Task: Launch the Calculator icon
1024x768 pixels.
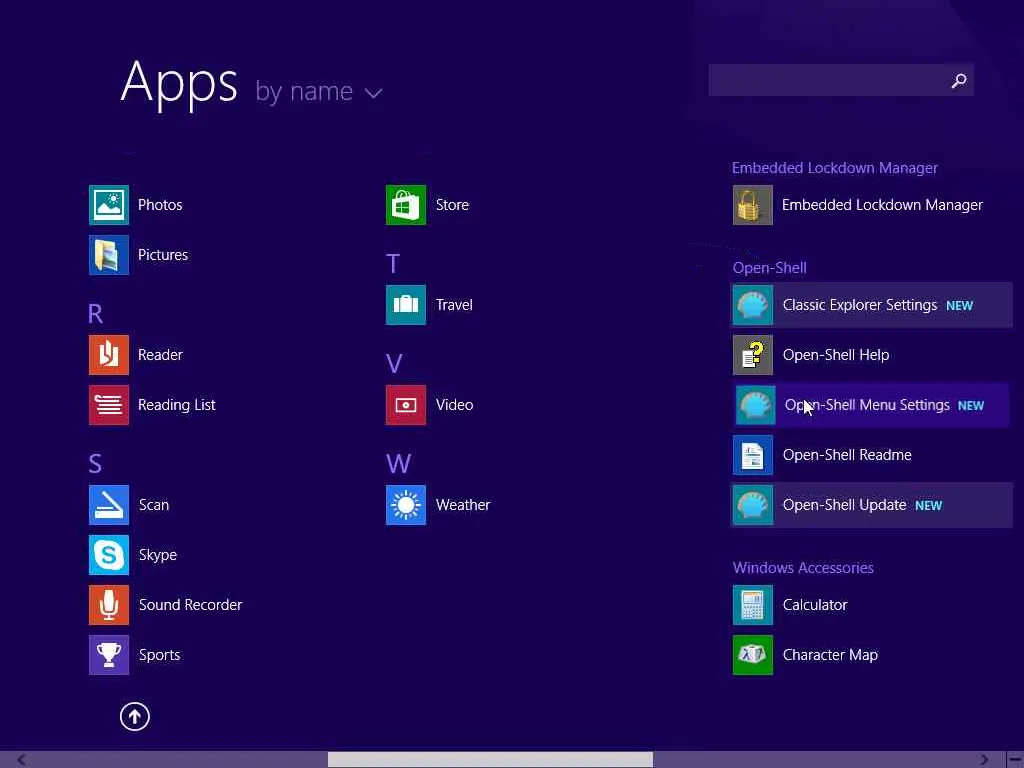Action: 752,605
